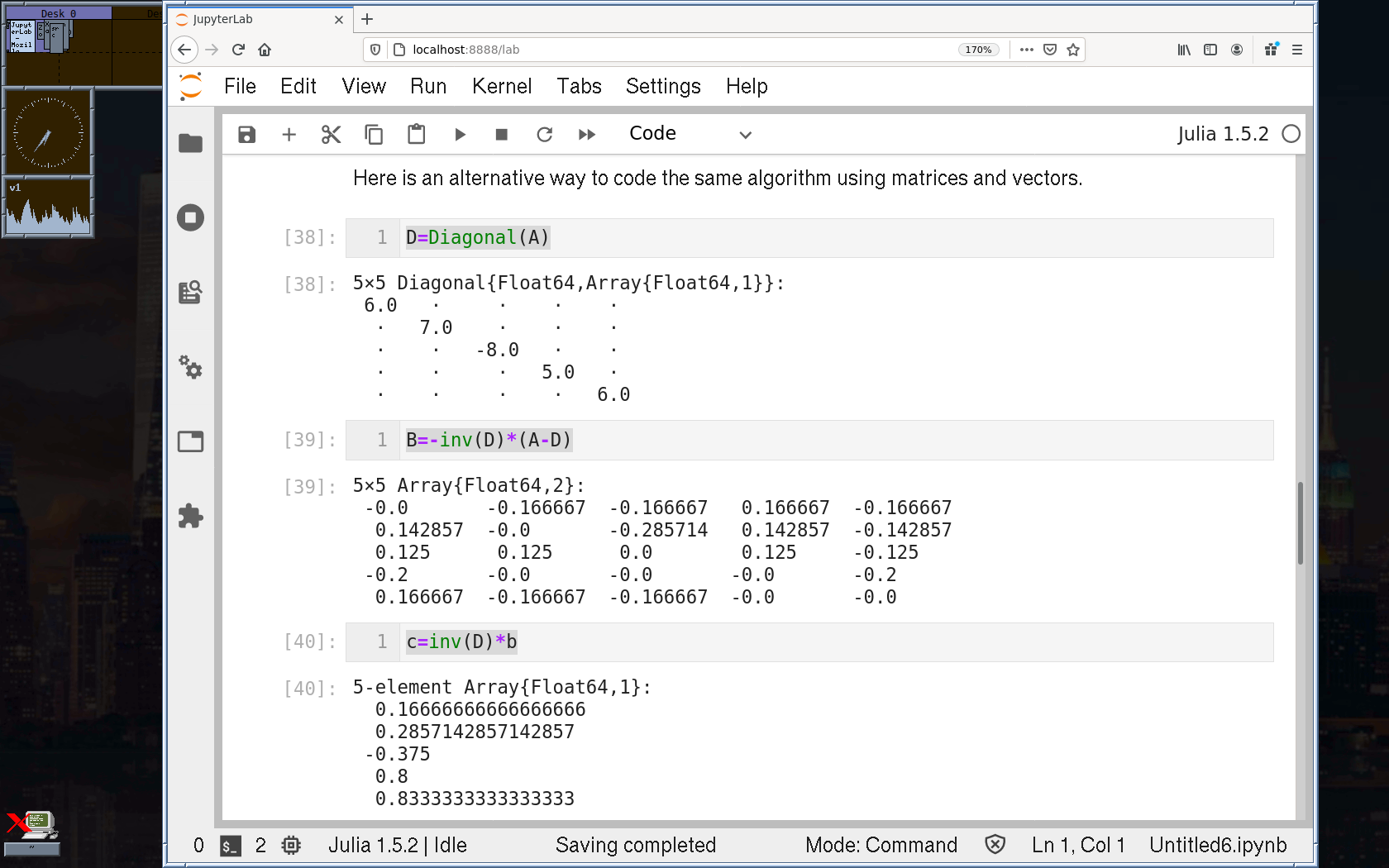Open the file browser sidebar panel
1389x868 pixels.
190,144
